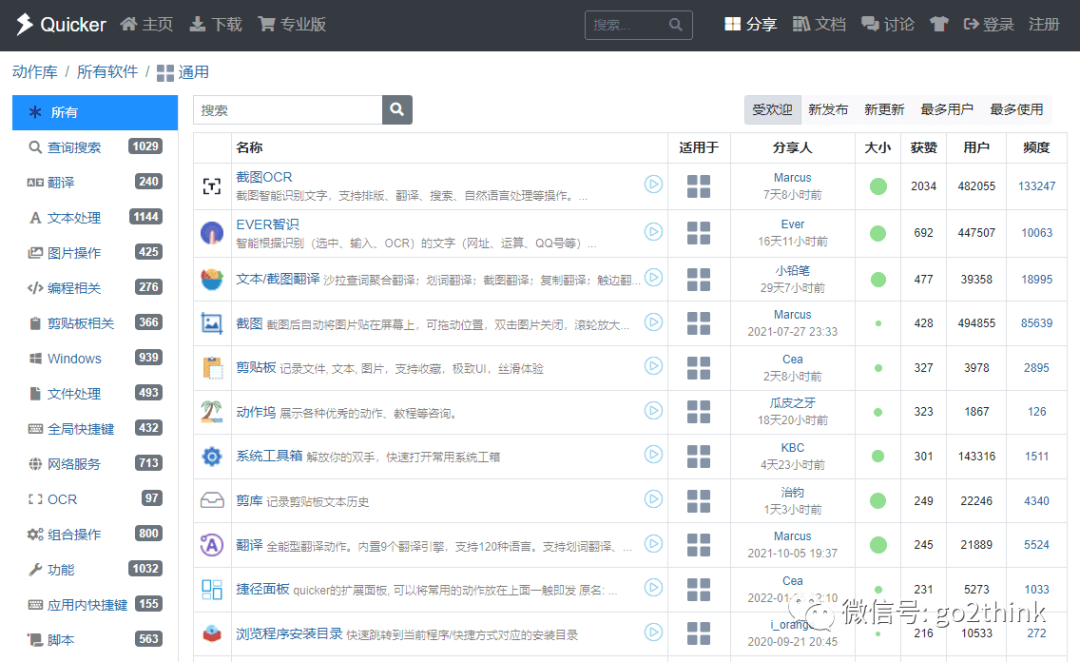Open the 文档 documentation menu
The image size is (1080, 662).
[819, 24]
